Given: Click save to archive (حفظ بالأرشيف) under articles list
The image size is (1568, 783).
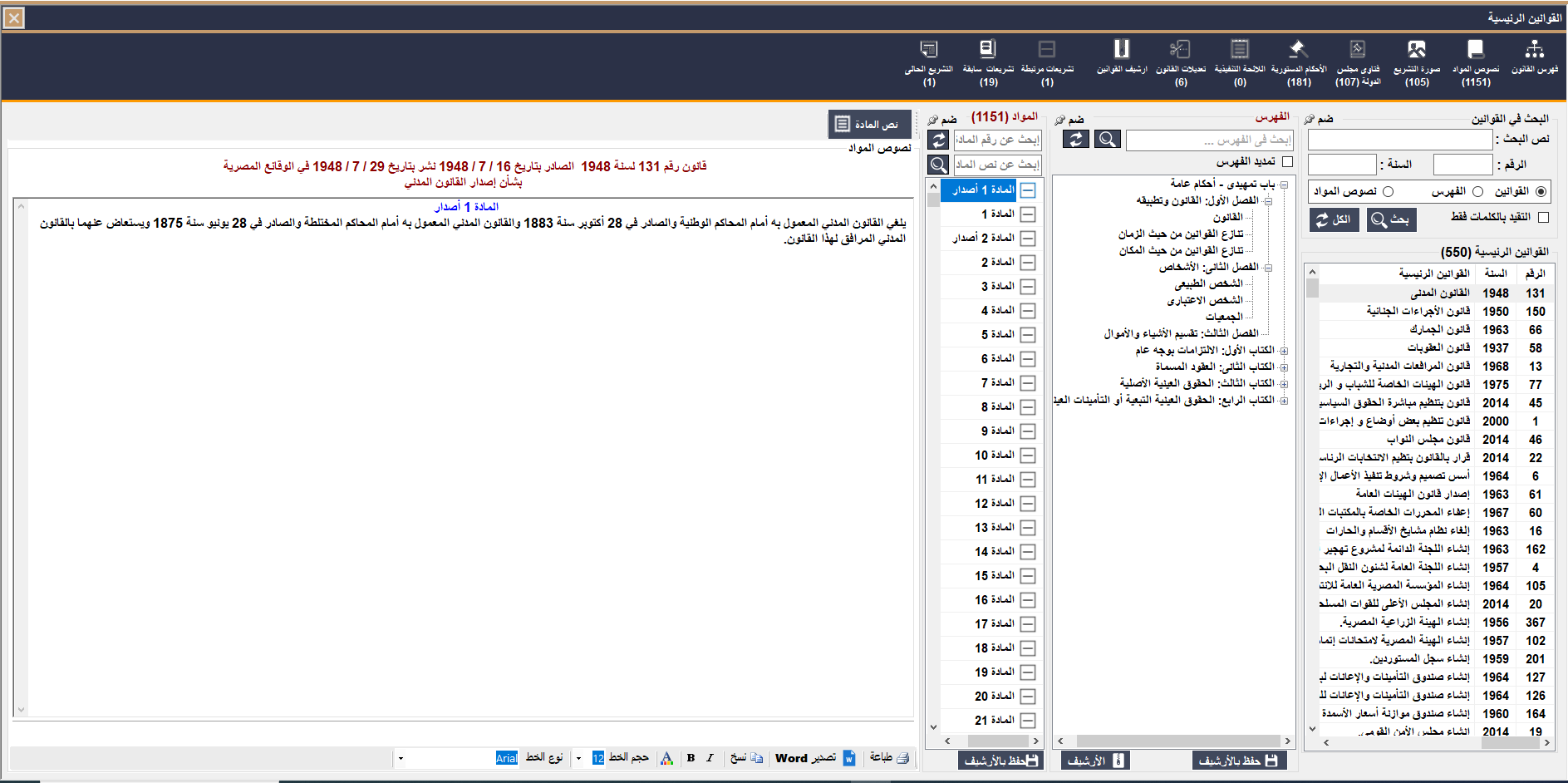Looking at the screenshot, I should (x=1001, y=761).
